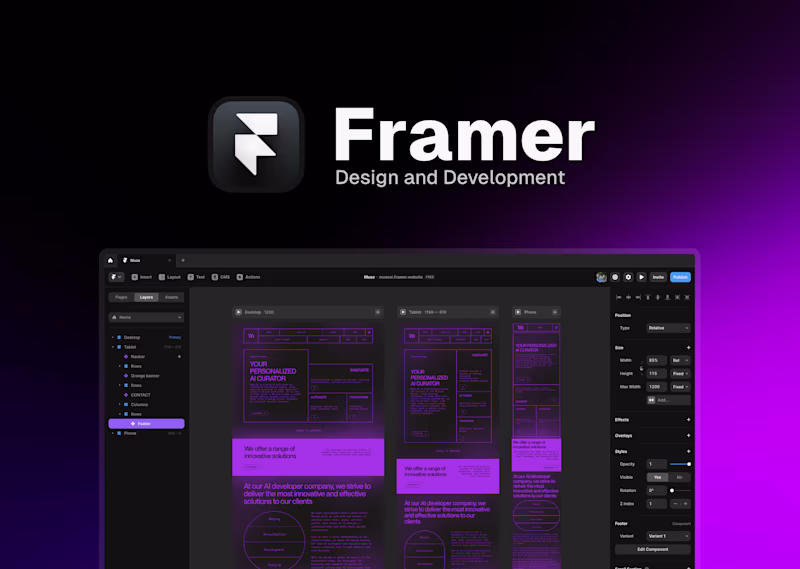The height and width of the screenshot is (569, 800).
Task: Open the Framer logo main menu
Action: [116, 277]
